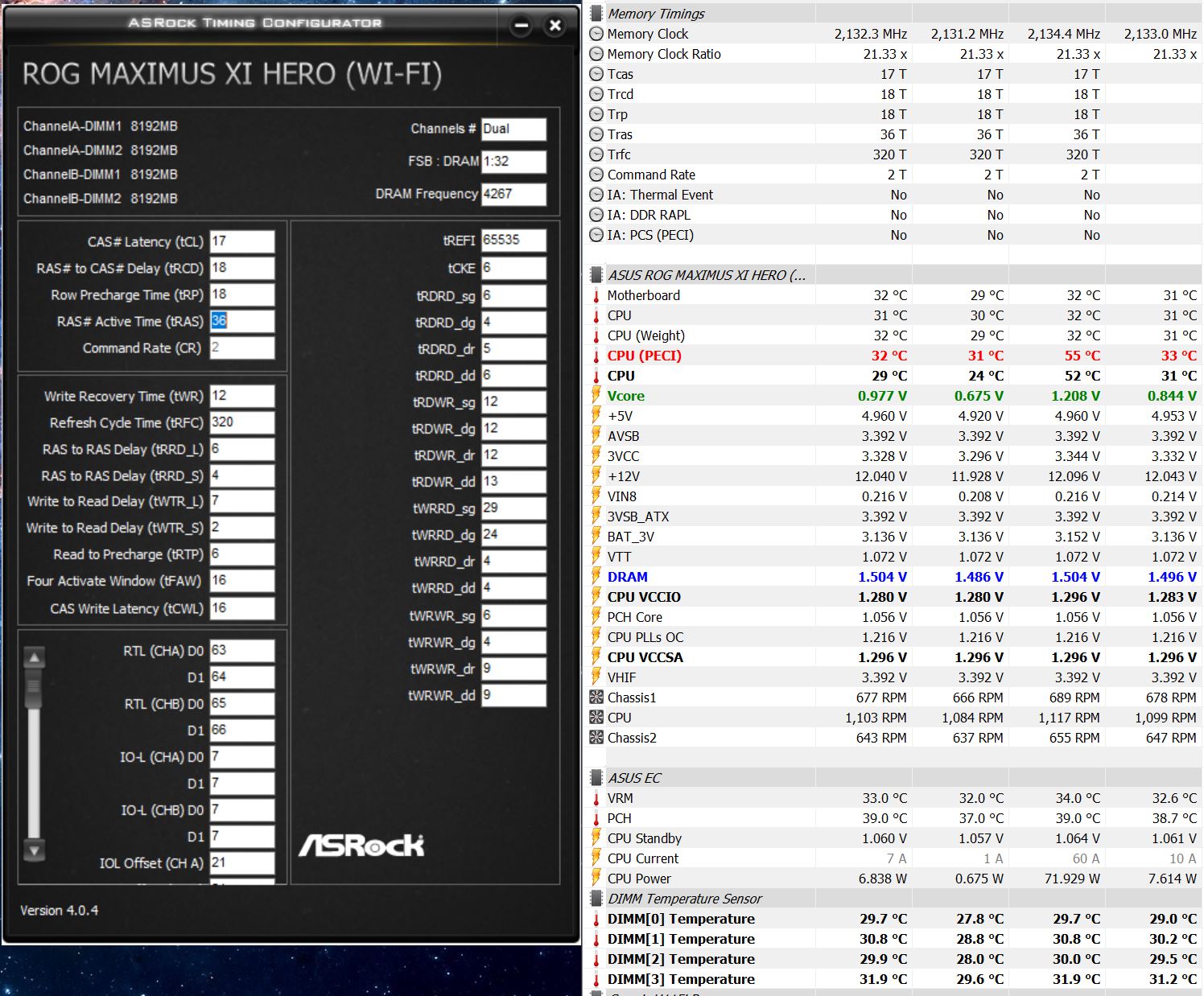The width and height of the screenshot is (1204, 996).
Task: Select the DRAM Frequency field
Action: (513, 194)
